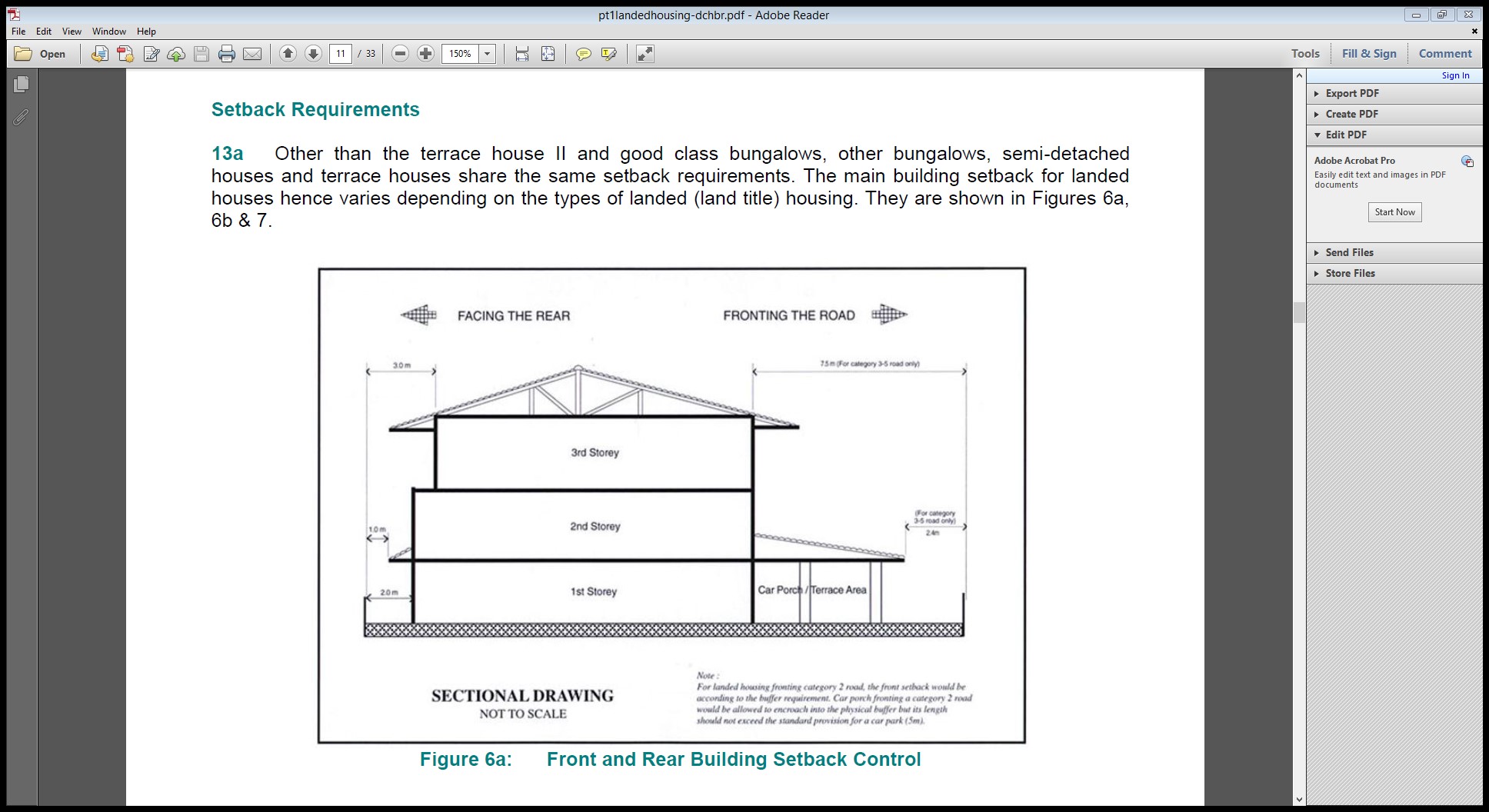Enable full screen reading mode

tap(643, 54)
